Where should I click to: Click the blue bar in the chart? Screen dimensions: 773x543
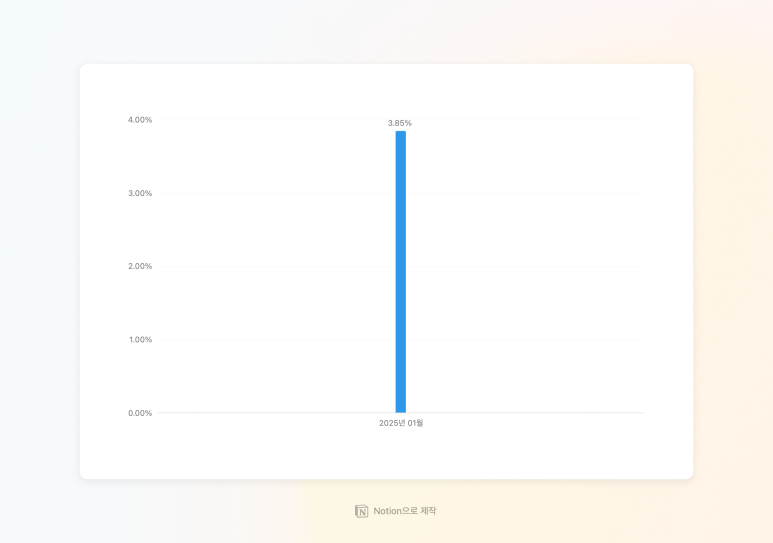pyautogui.click(x=400, y=270)
